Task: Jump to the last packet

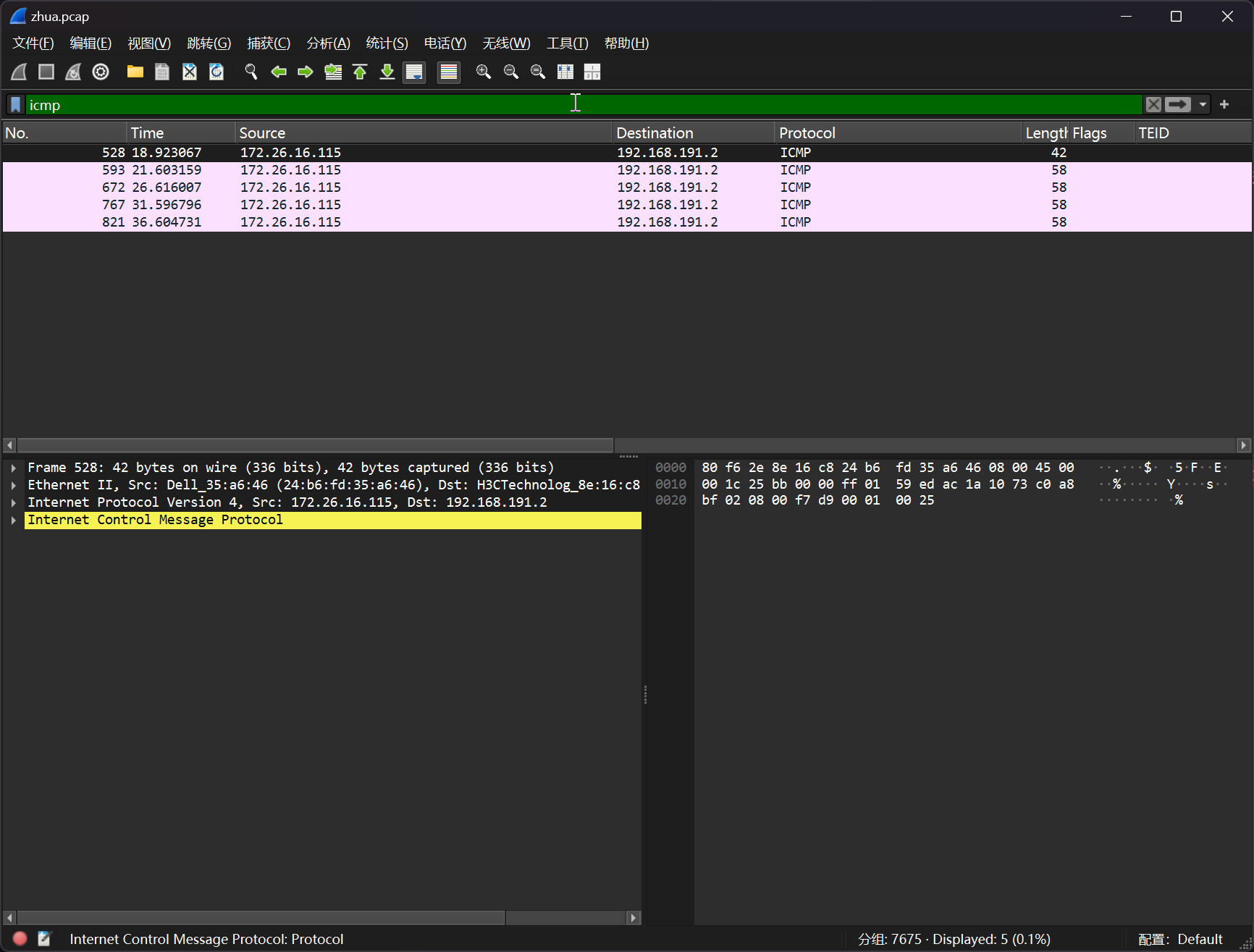Action: coord(387,72)
